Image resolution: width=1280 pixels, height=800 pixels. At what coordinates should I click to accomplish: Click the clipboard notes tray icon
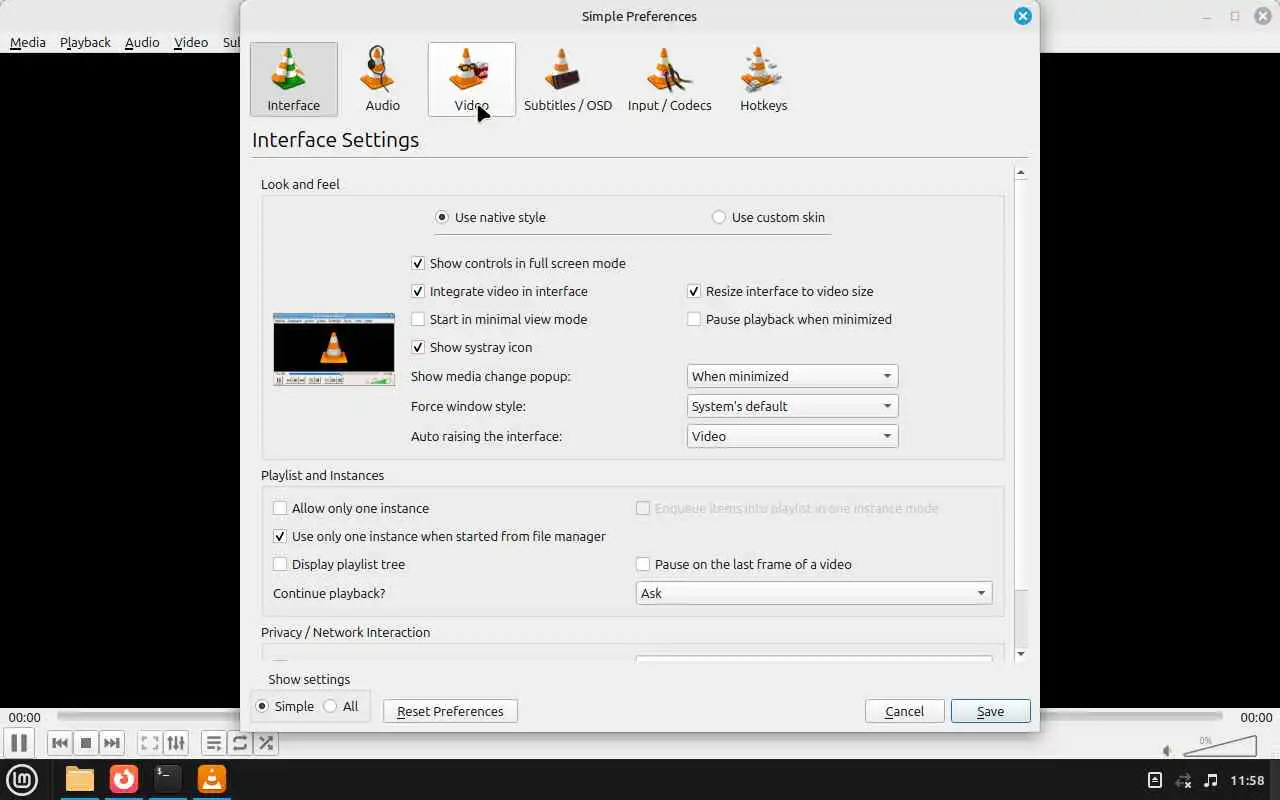tap(1155, 780)
